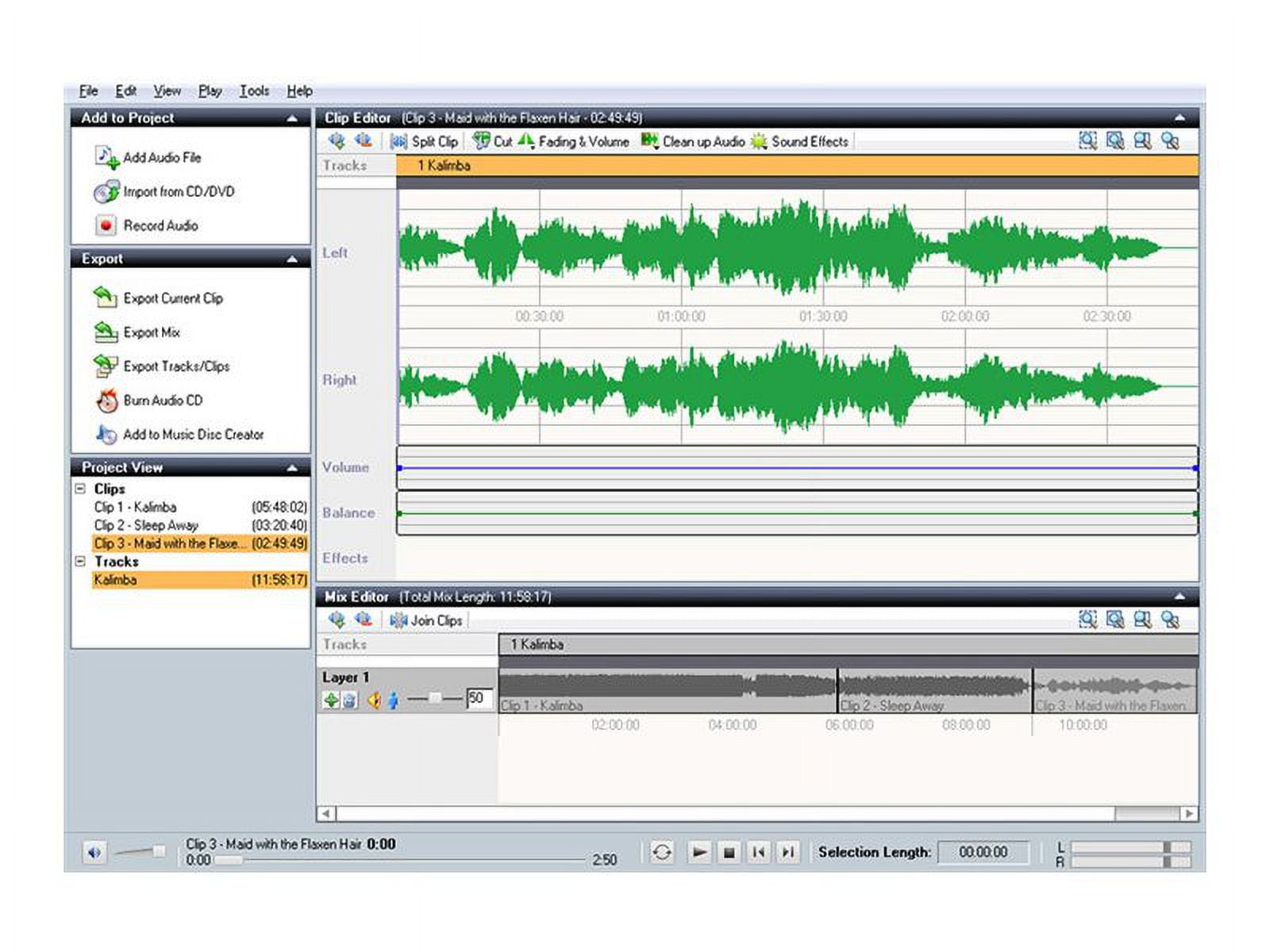Collapse the Clips tree node

coord(80,489)
